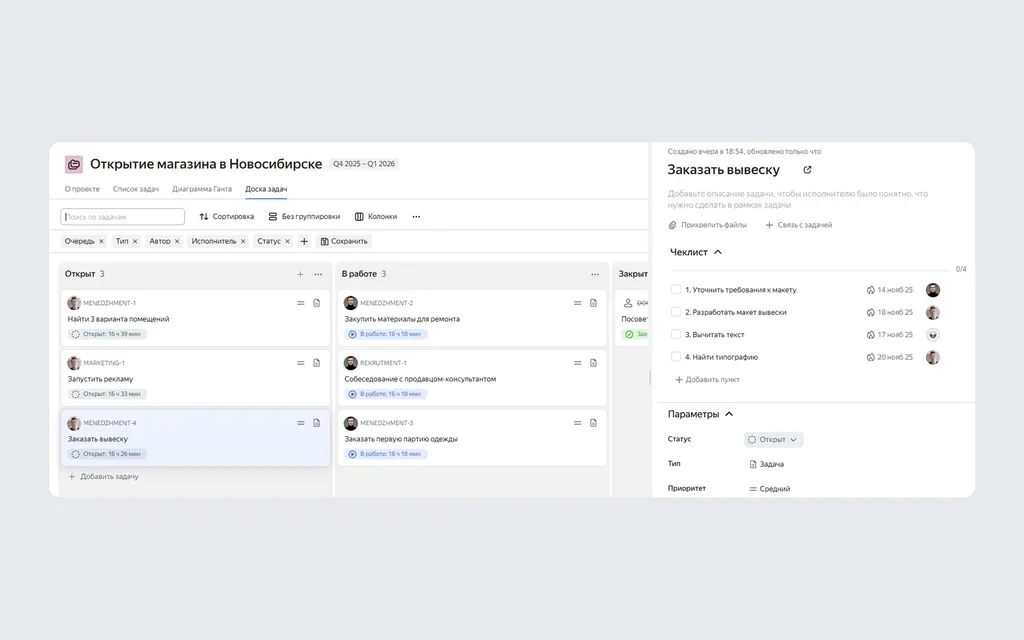
Task: Open the card Закупить материалы для ремонта
Action: [x=472, y=318]
